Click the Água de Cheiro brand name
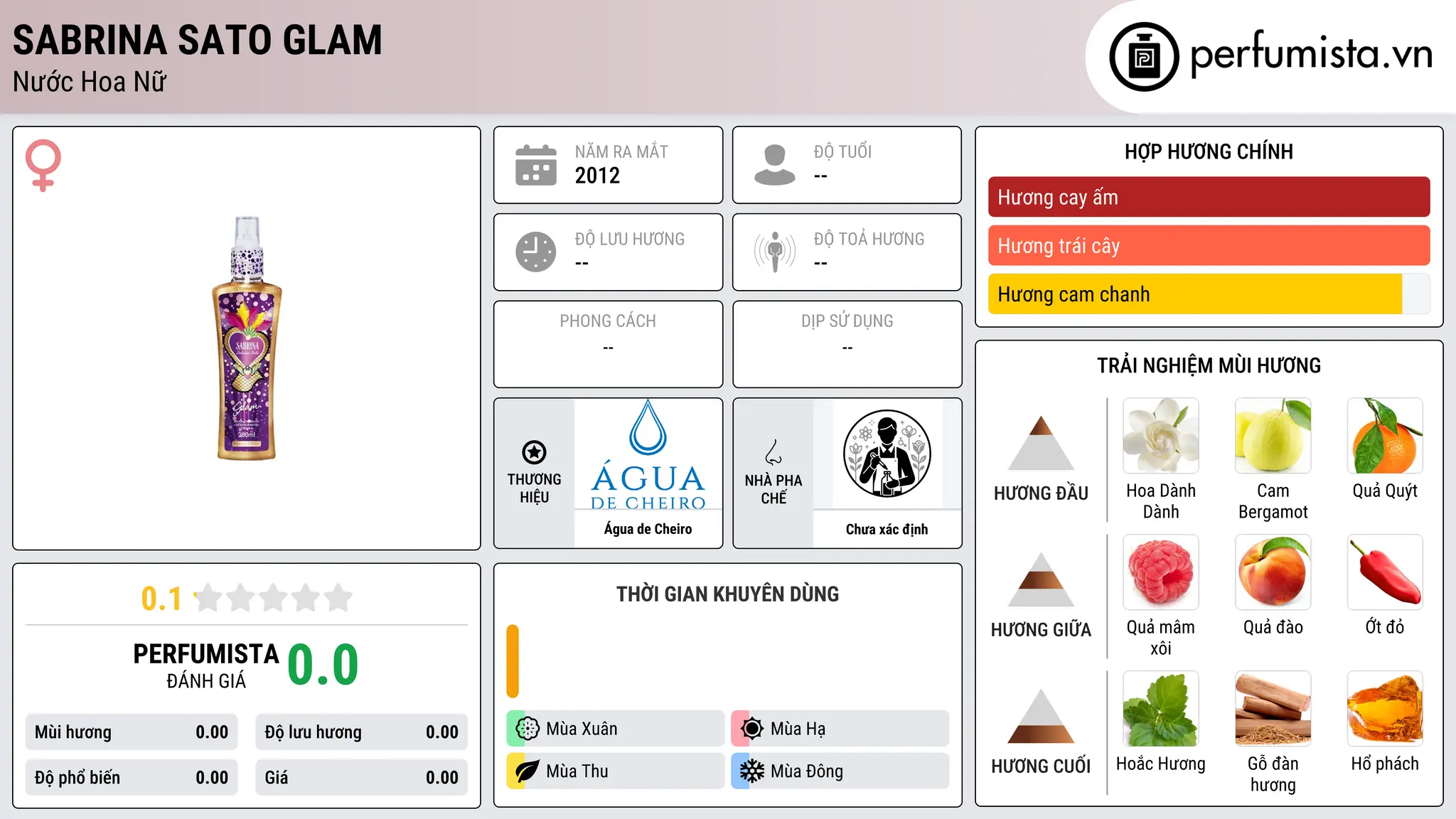1456x819 pixels. 648,529
